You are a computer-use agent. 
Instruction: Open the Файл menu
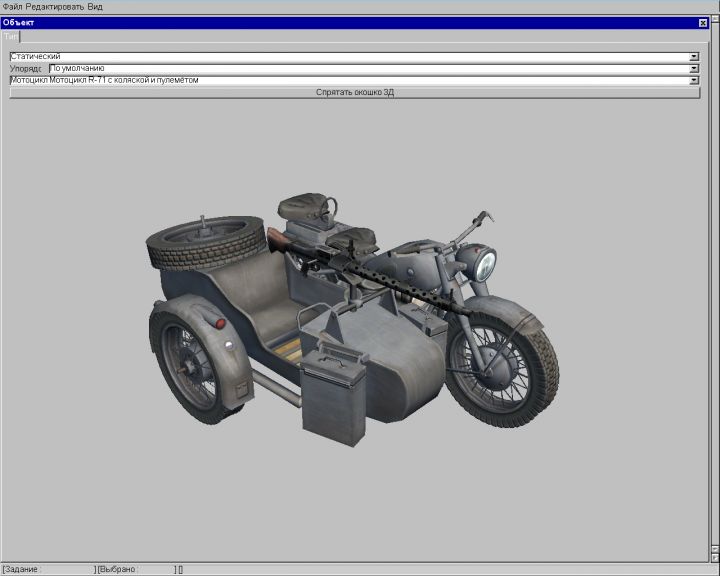tap(12, 6)
